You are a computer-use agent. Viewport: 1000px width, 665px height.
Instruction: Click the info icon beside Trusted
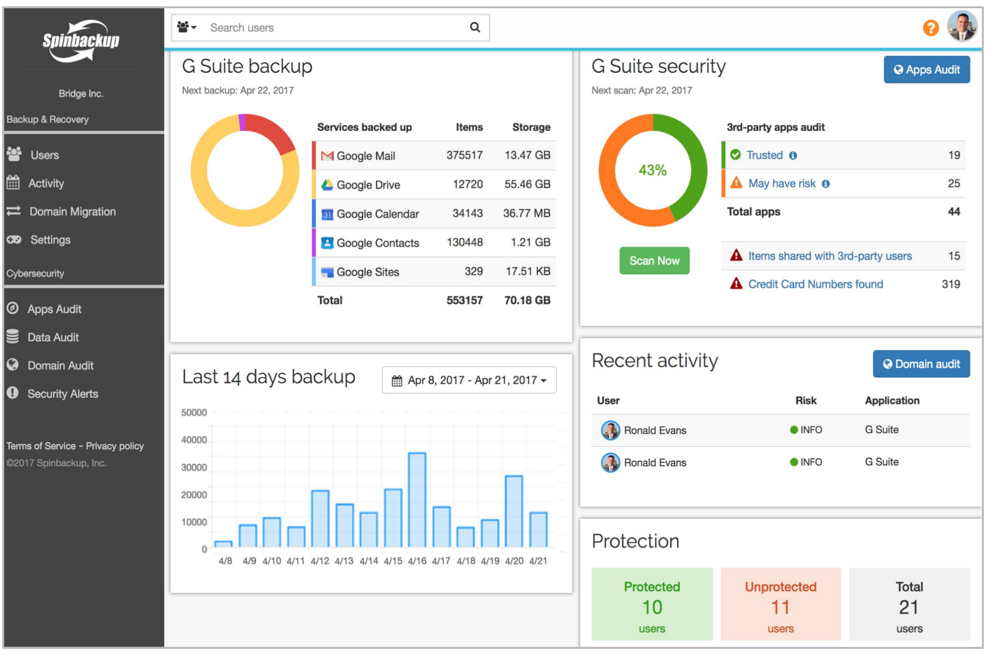(793, 156)
